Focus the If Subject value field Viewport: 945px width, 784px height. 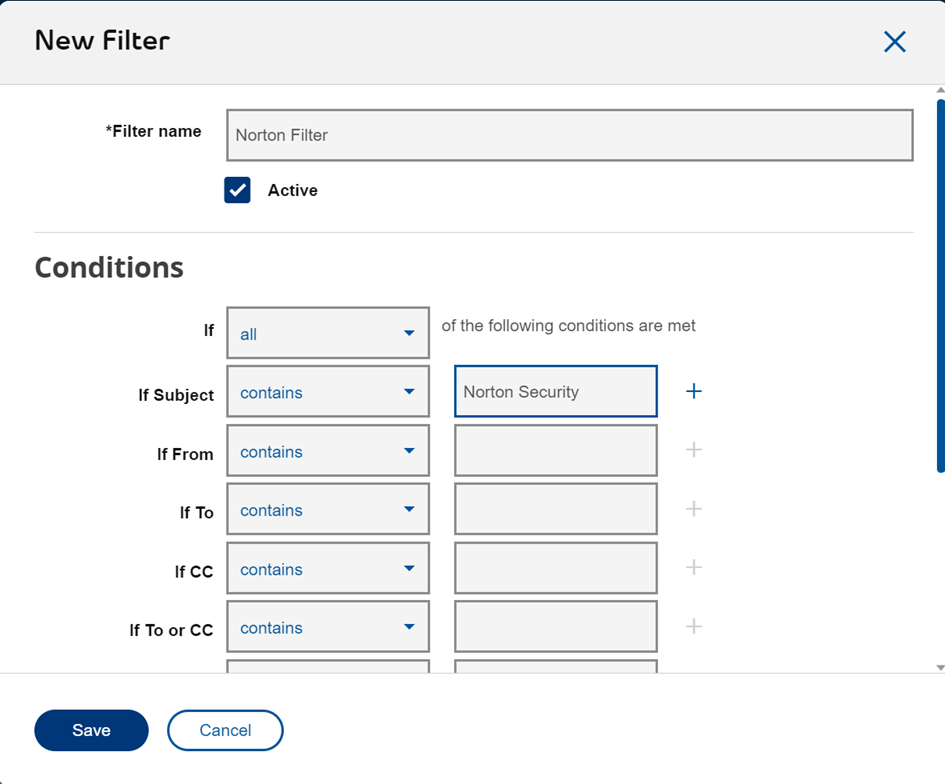pyautogui.click(x=555, y=392)
